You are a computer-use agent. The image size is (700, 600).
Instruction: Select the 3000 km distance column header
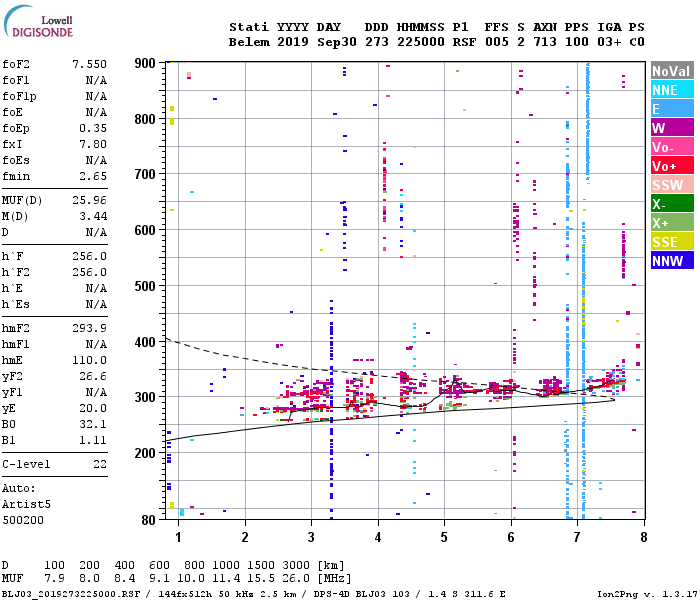coord(296,566)
